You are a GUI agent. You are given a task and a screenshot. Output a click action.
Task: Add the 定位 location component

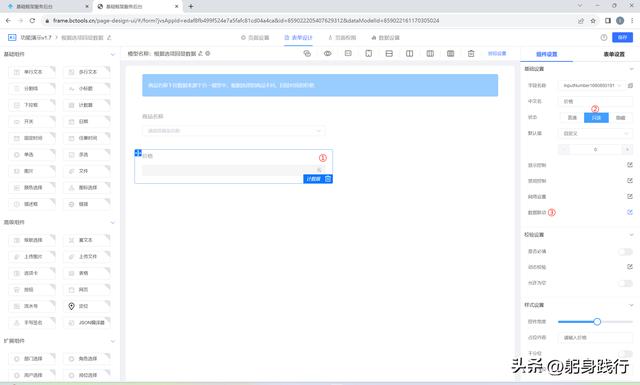(87, 306)
